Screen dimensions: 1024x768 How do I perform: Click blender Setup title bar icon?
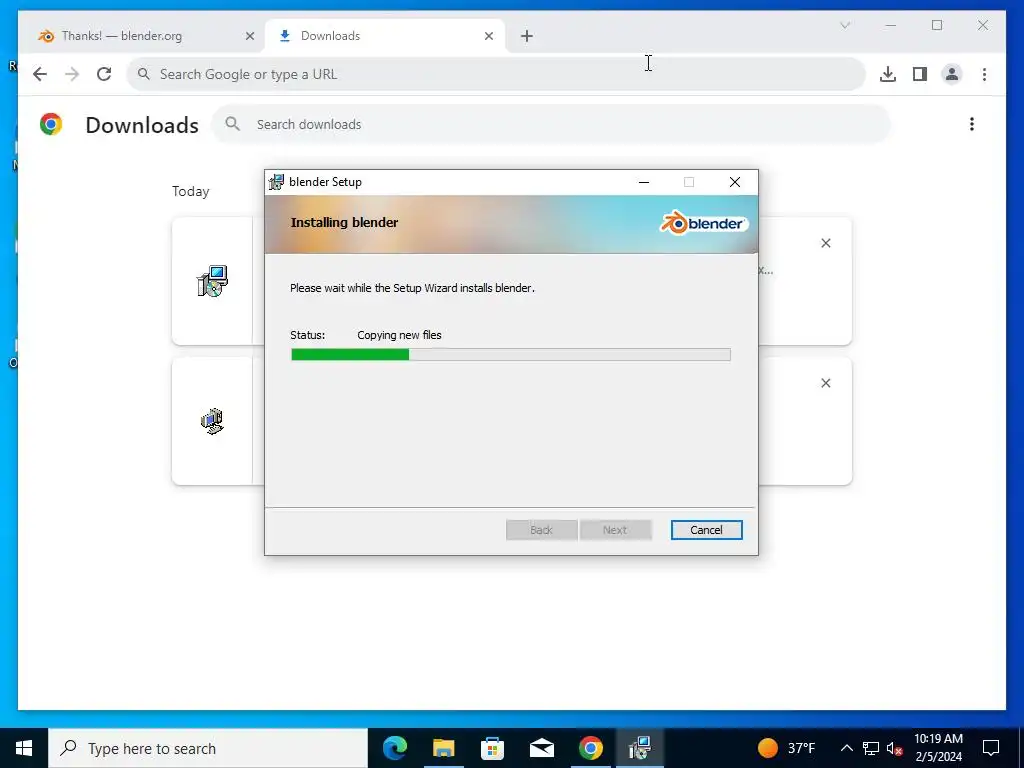276,182
